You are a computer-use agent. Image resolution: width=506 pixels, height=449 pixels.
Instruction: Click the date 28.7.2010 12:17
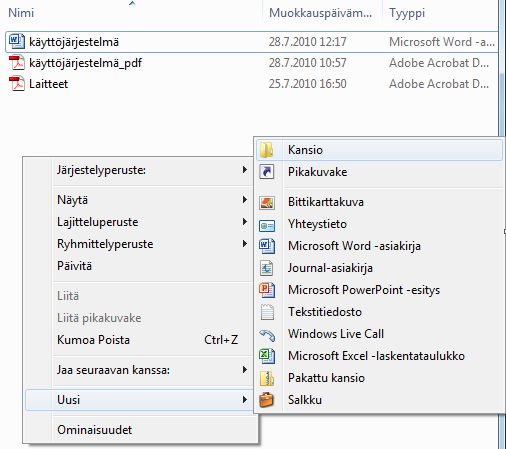coord(308,42)
